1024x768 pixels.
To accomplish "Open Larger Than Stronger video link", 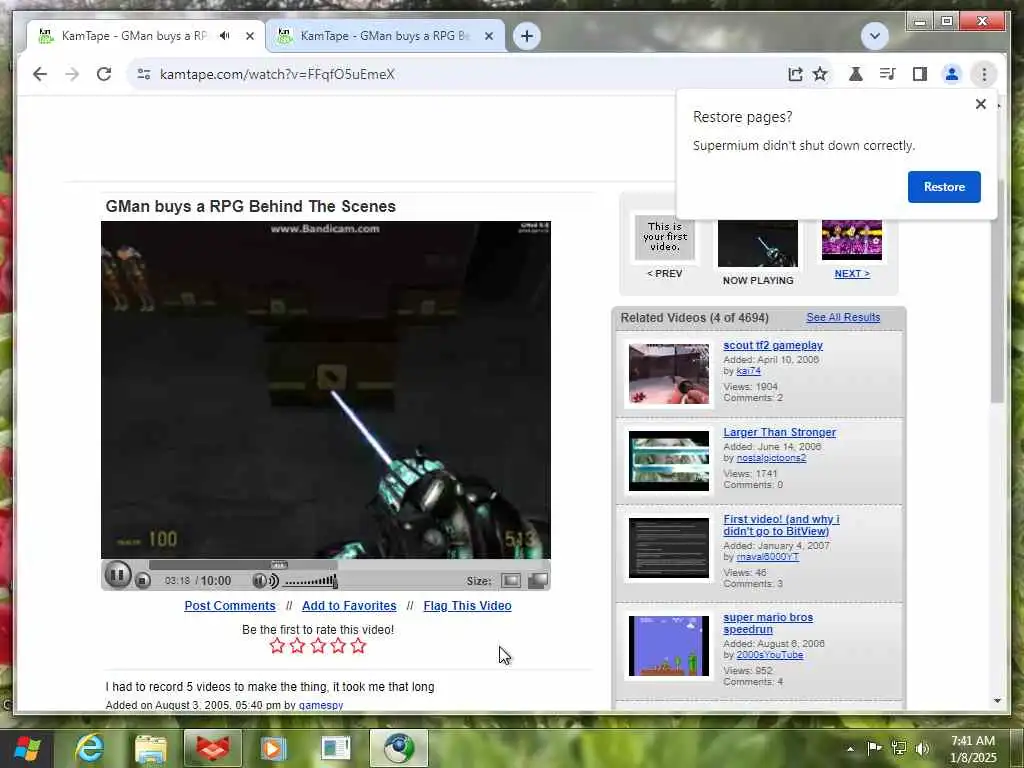I will pyautogui.click(x=779, y=432).
